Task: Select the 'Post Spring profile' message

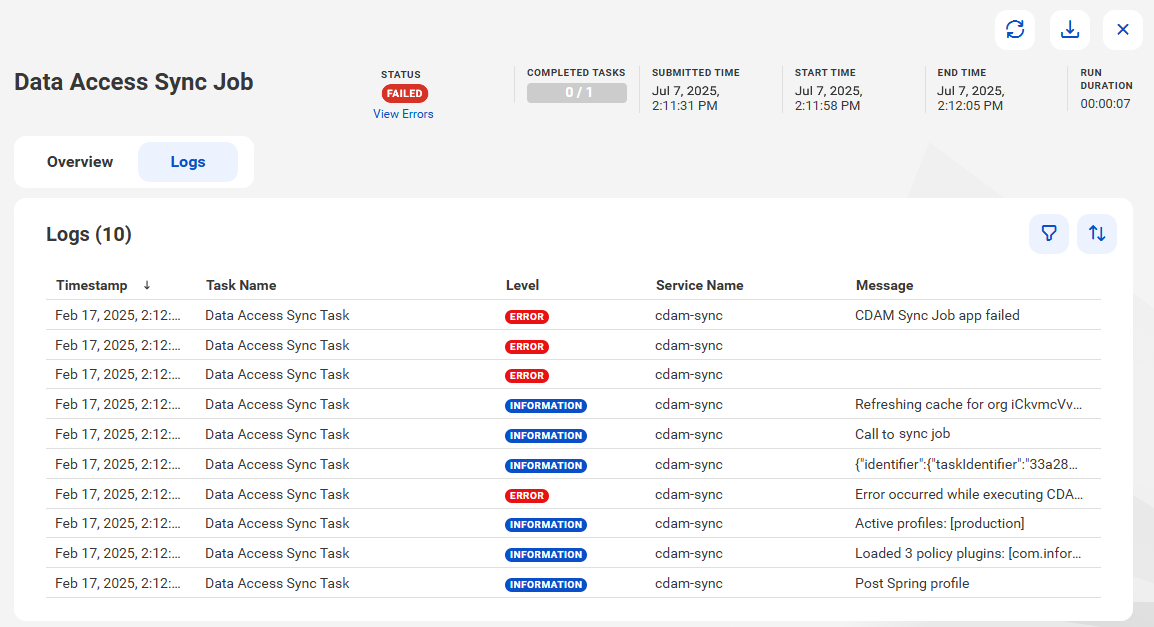Action: [912, 584]
